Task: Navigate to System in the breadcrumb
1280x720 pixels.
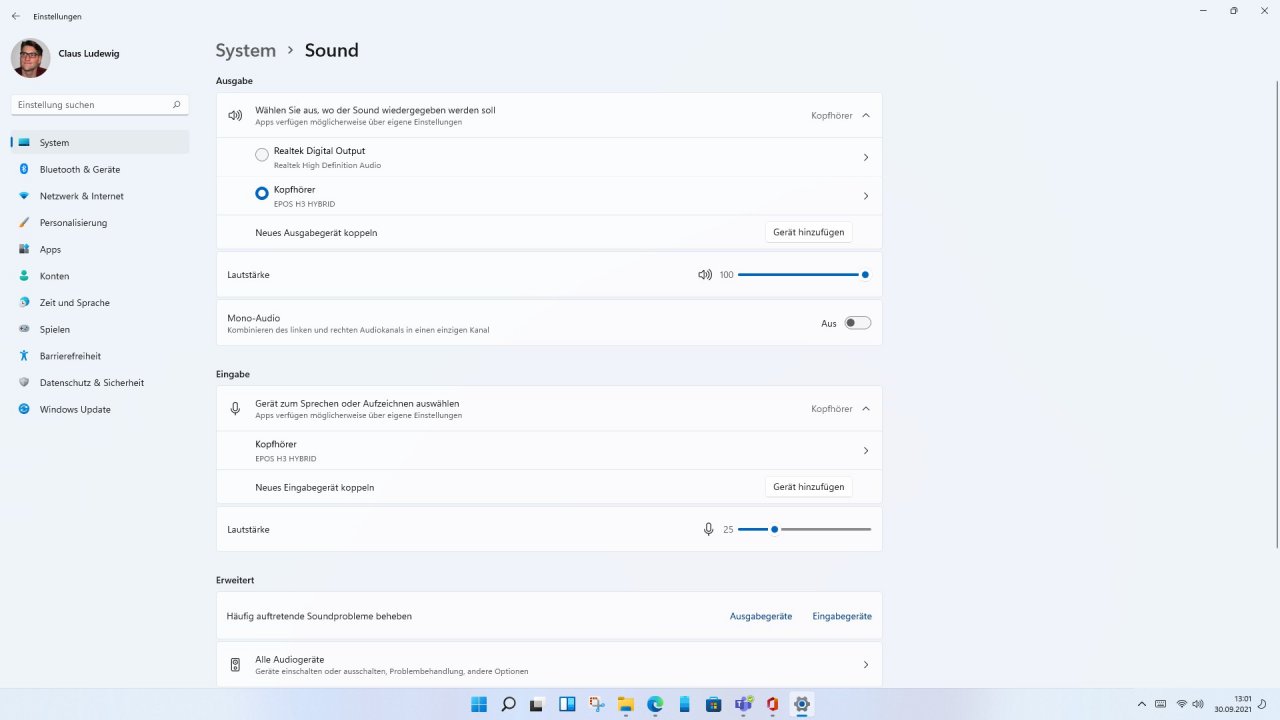Action: point(246,50)
